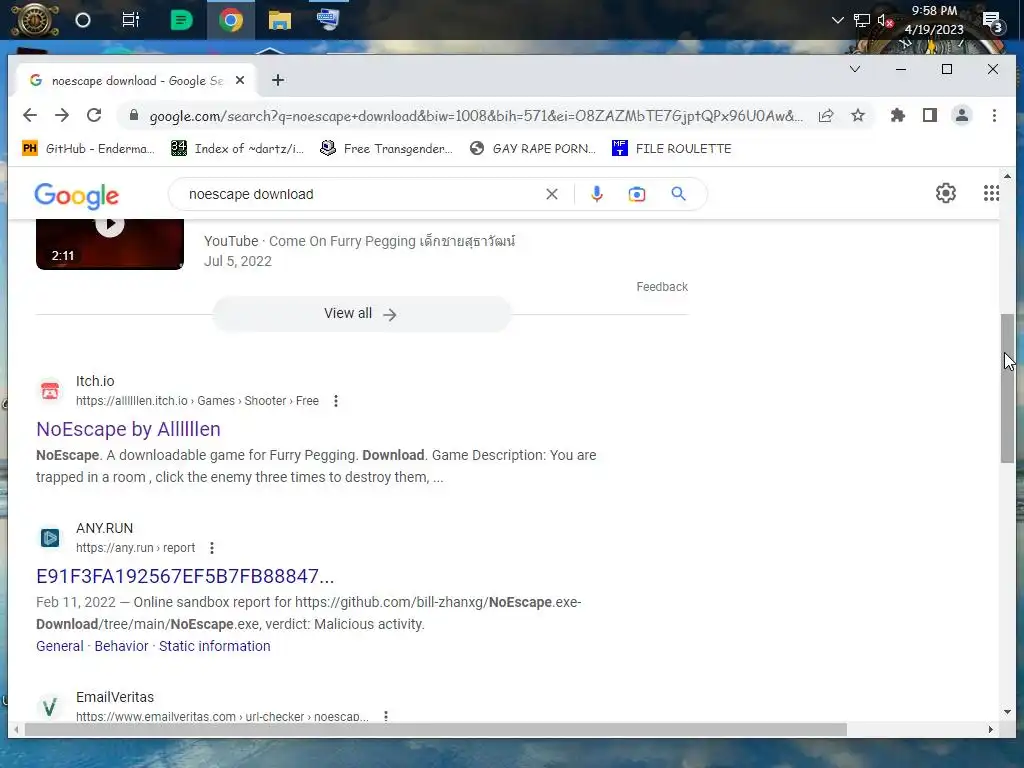Open the Static information sitelink
Viewport: 1024px width, 768px height.
[x=215, y=646]
